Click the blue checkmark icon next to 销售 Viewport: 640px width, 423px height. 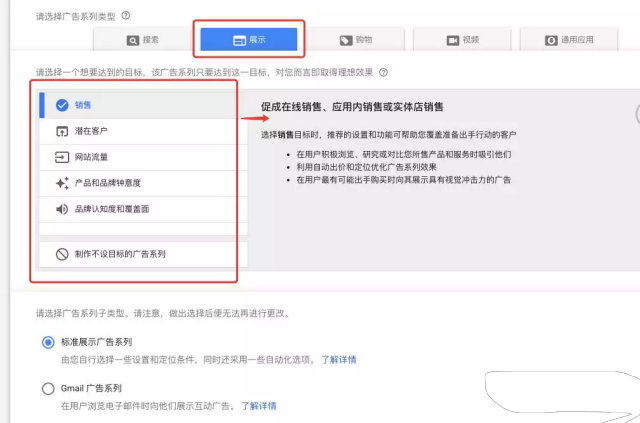(61, 104)
